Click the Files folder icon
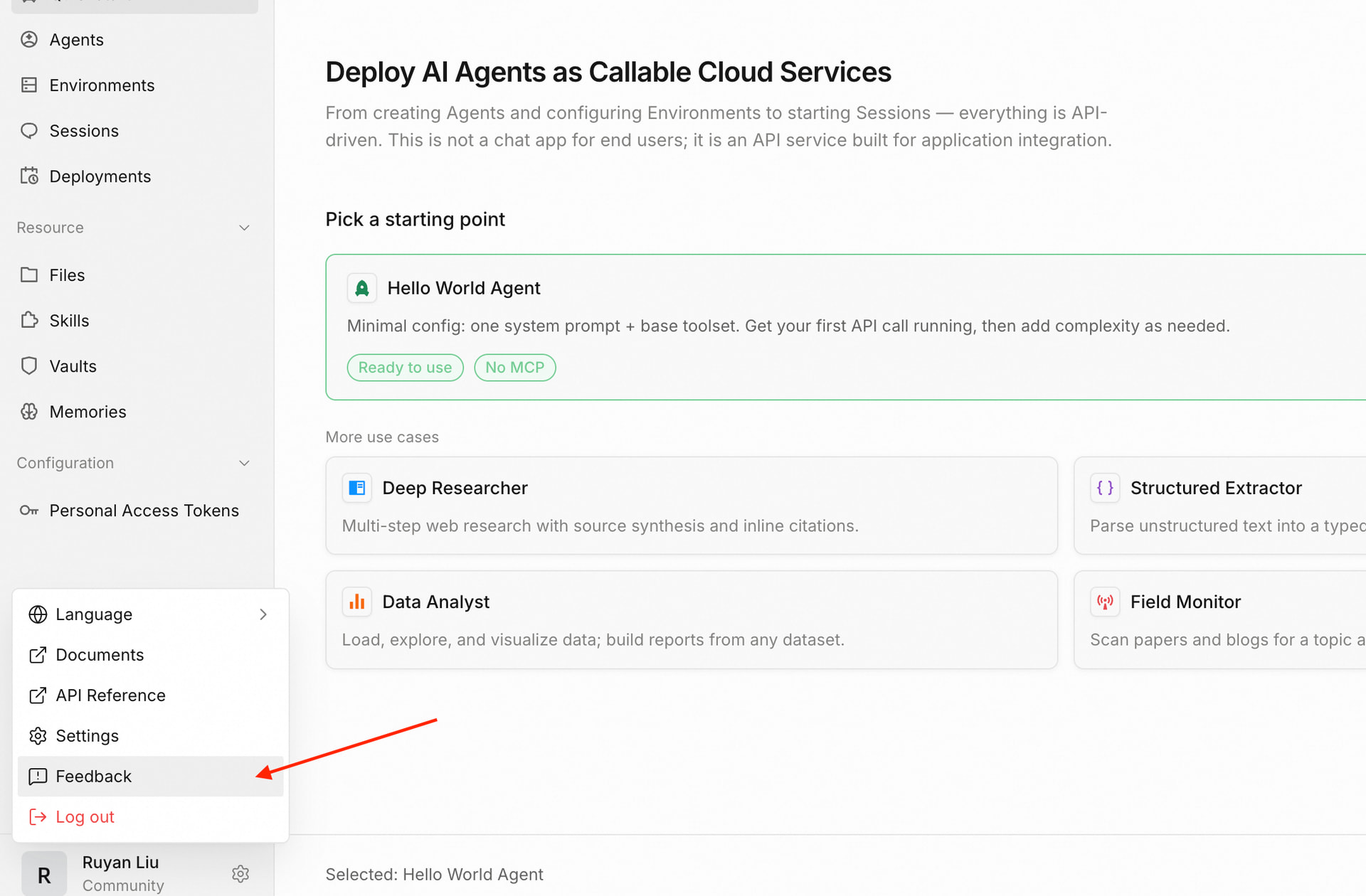The height and width of the screenshot is (896, 1366). coord(29,275)
